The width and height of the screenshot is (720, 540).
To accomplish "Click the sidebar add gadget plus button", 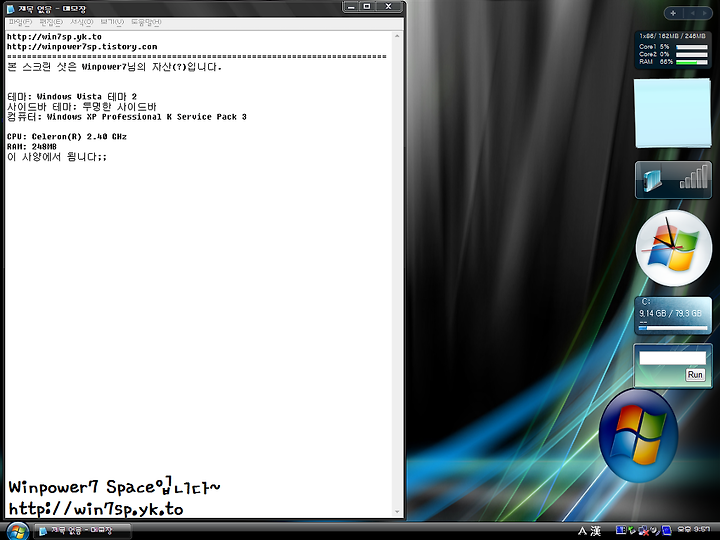I will (x=673, y=13).
